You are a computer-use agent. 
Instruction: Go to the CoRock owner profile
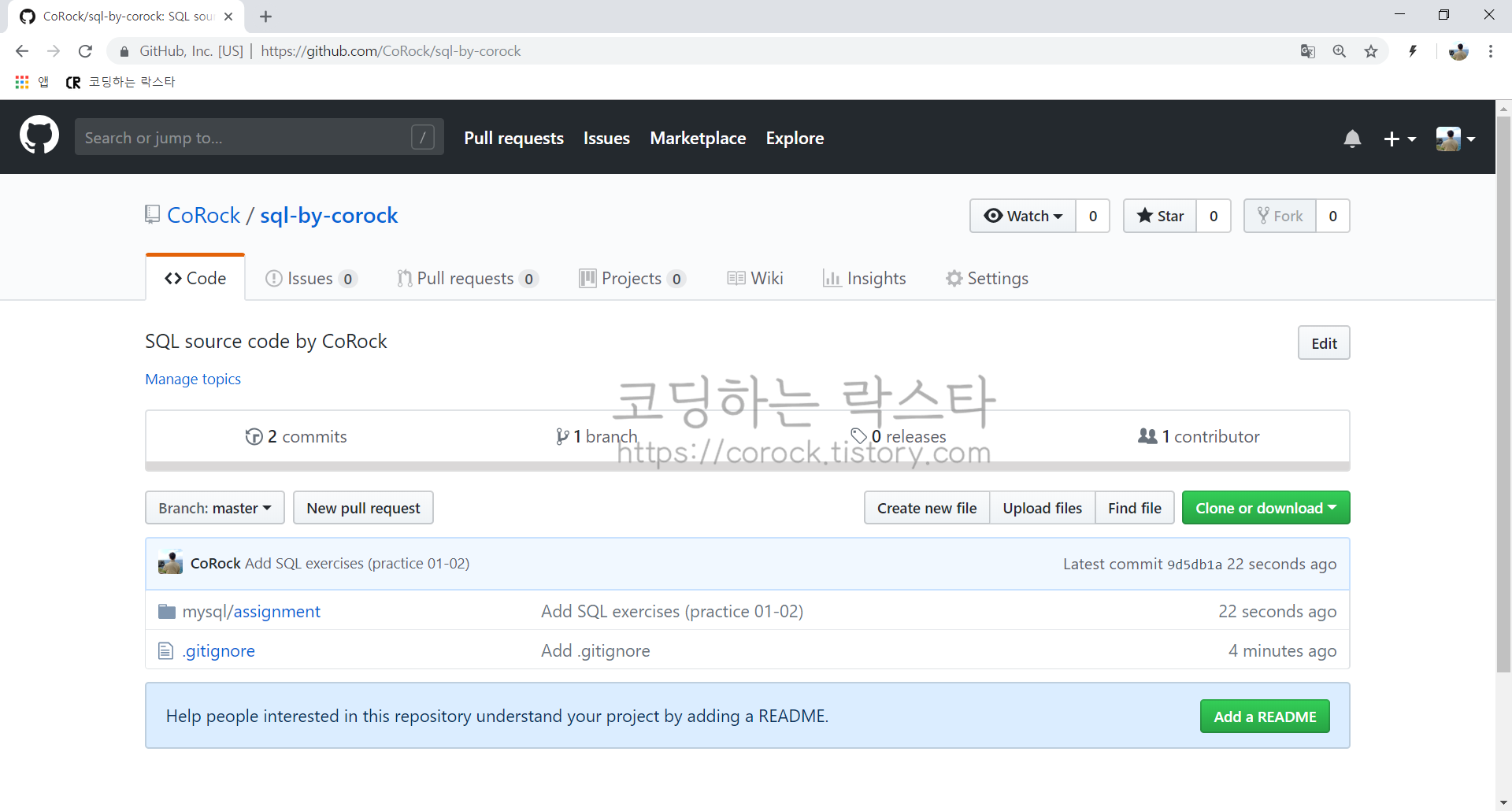tap(203, 215)
